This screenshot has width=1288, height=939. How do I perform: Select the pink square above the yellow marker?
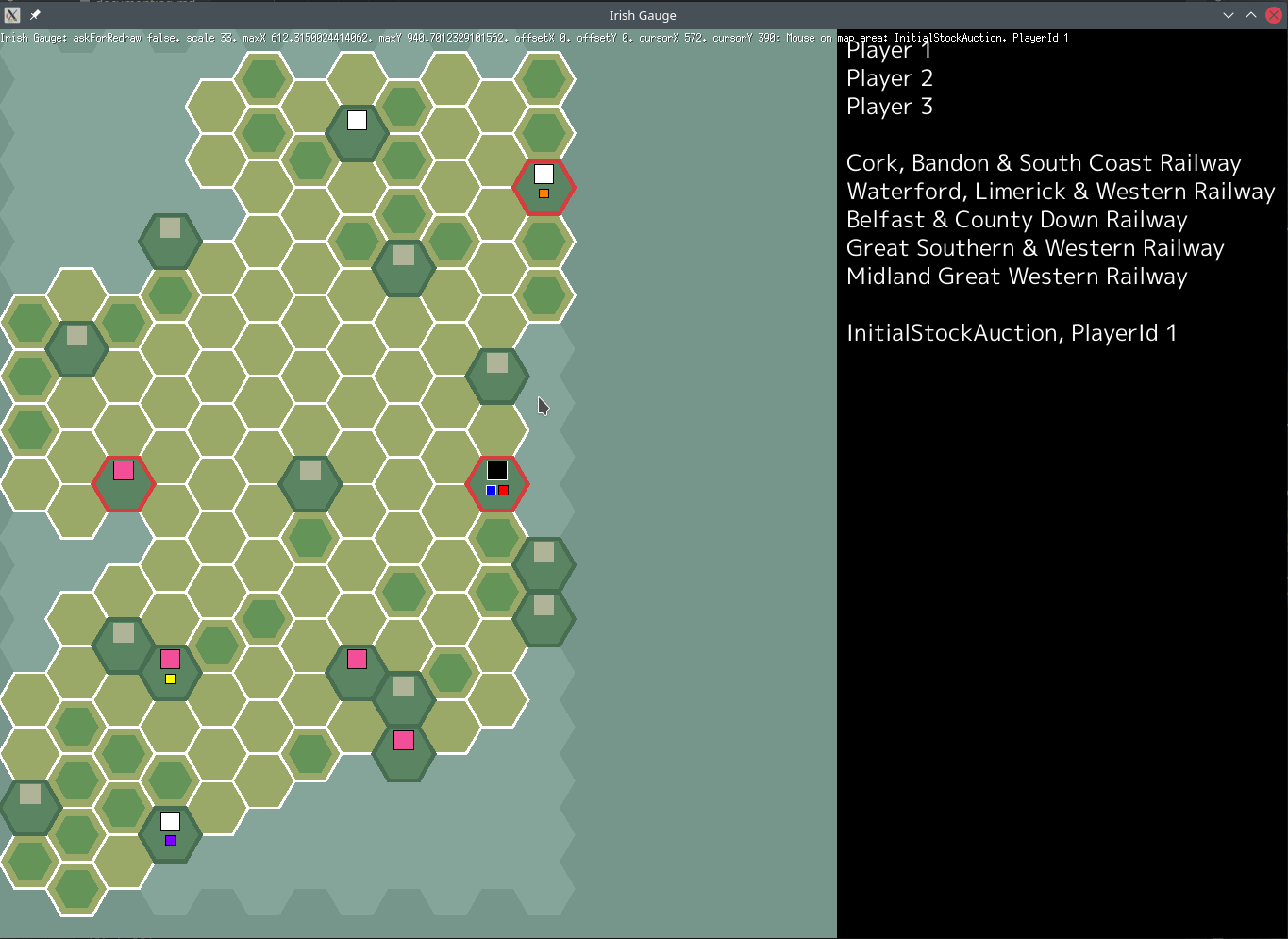[x=170, y=659]
